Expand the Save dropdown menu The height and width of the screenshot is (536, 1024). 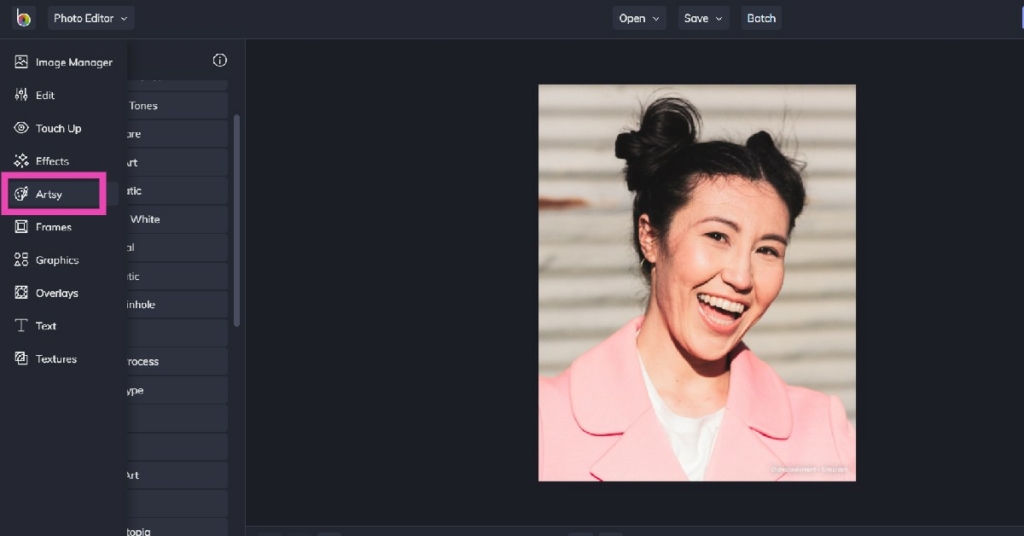click(704, 18)
